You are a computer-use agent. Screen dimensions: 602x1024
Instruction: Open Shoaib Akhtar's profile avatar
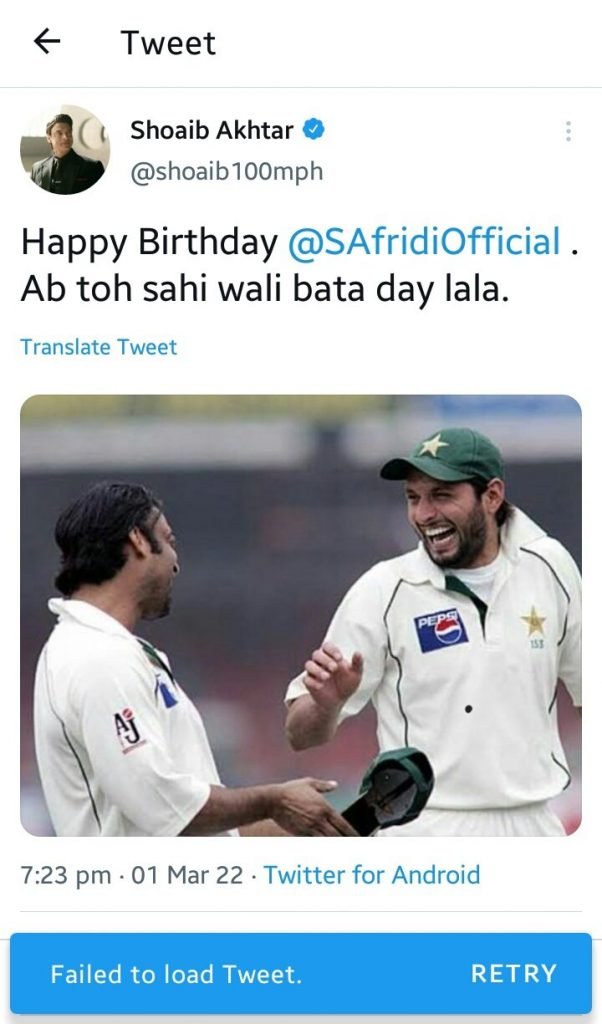pyautogui.click(x=65, y=150)
